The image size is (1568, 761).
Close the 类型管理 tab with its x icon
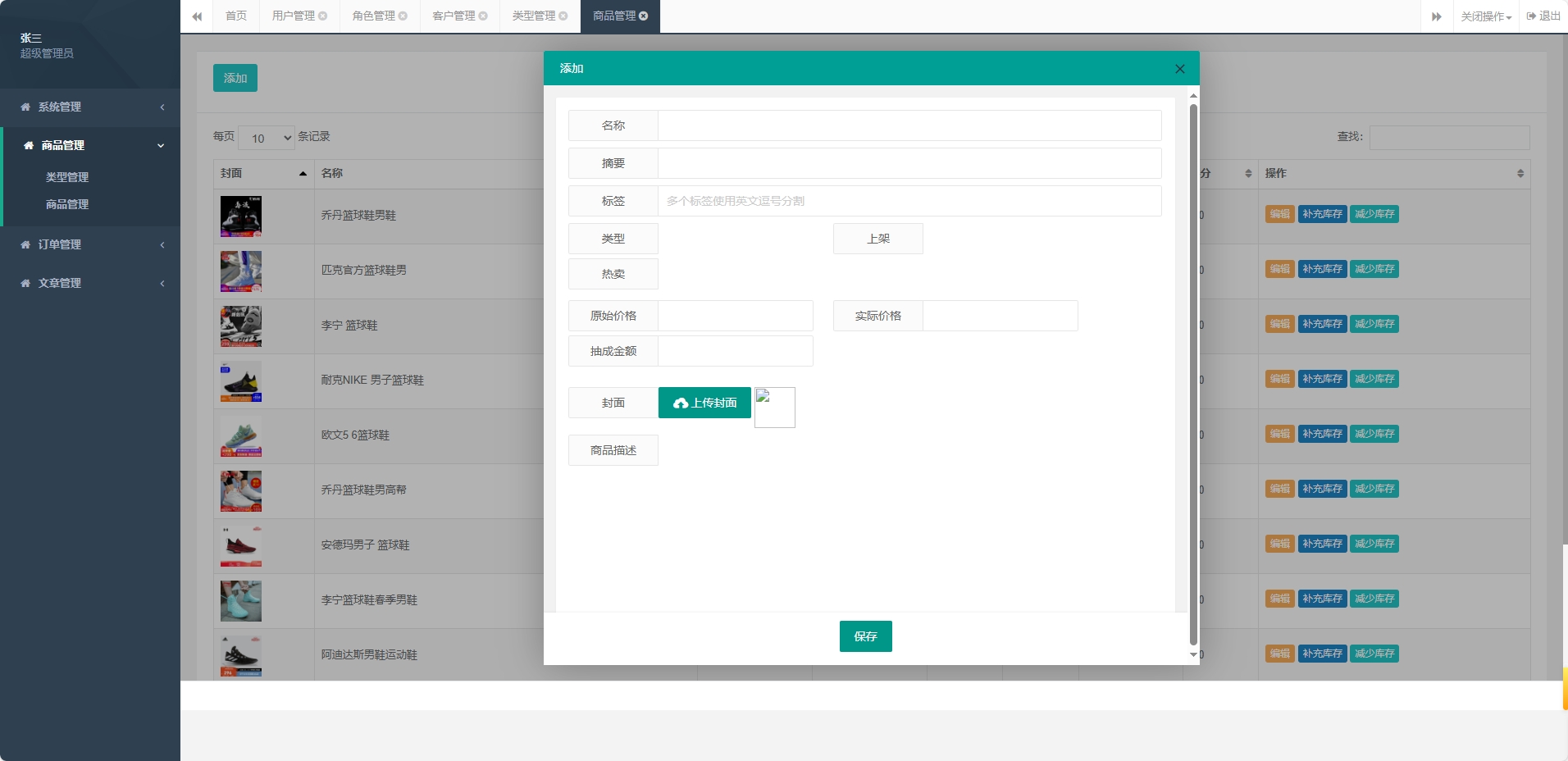tap(563, 16)
